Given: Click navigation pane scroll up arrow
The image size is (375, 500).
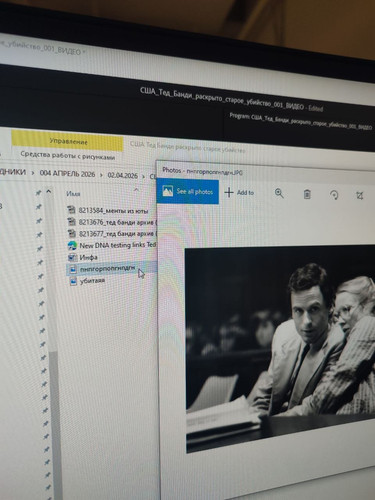Looking at the screenshot, I should (x=49, y=192).
